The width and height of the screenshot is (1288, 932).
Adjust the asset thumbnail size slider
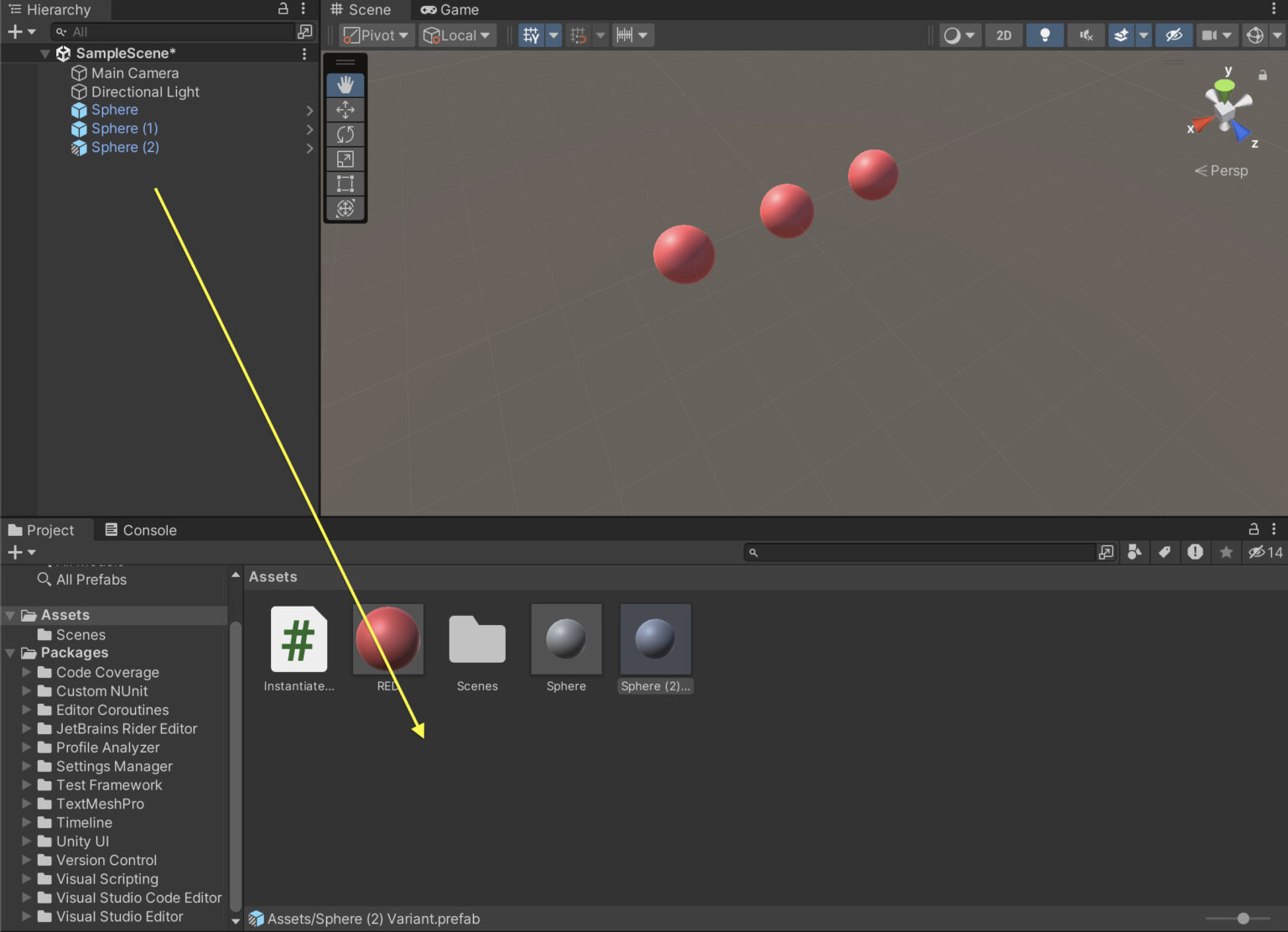[1242, 919]
